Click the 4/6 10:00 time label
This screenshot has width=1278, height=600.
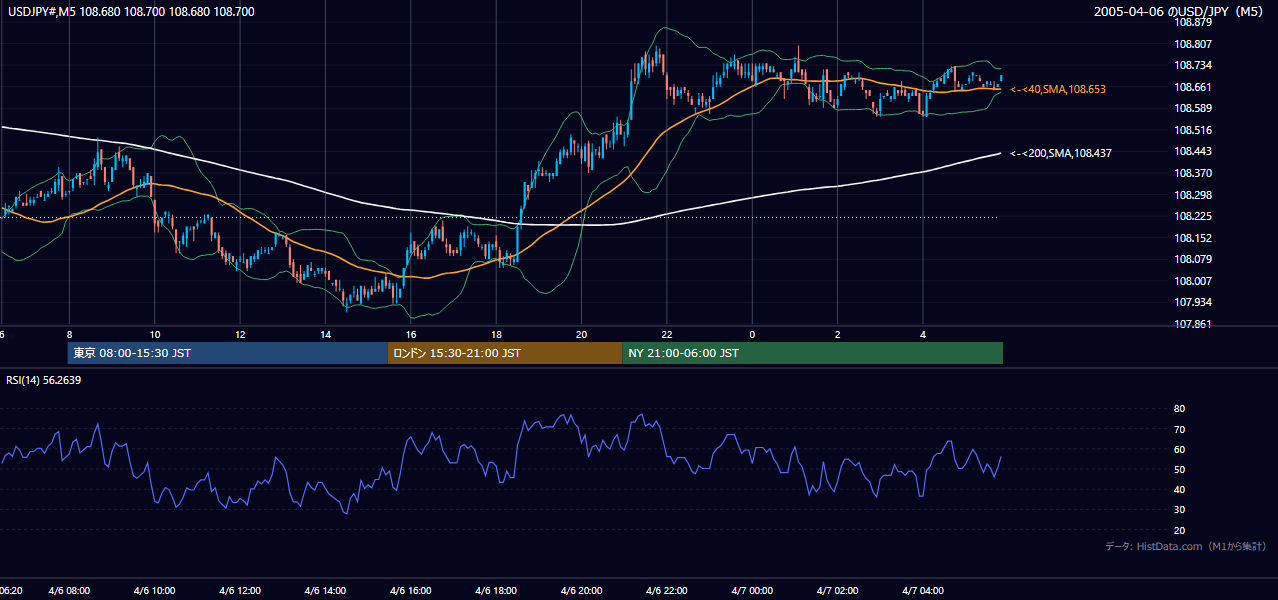pos(154,591)
